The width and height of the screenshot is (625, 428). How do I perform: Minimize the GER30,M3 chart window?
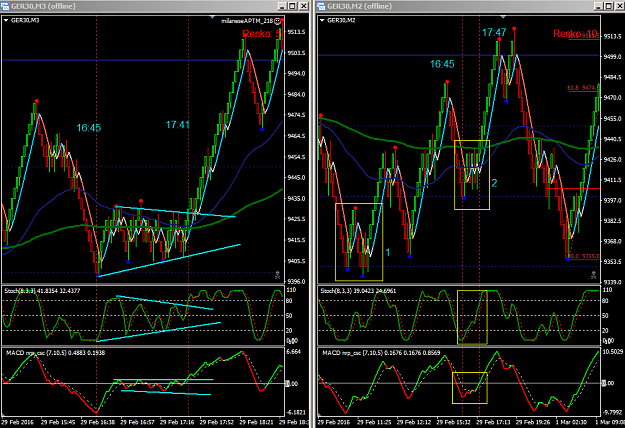tap(282, 6)
